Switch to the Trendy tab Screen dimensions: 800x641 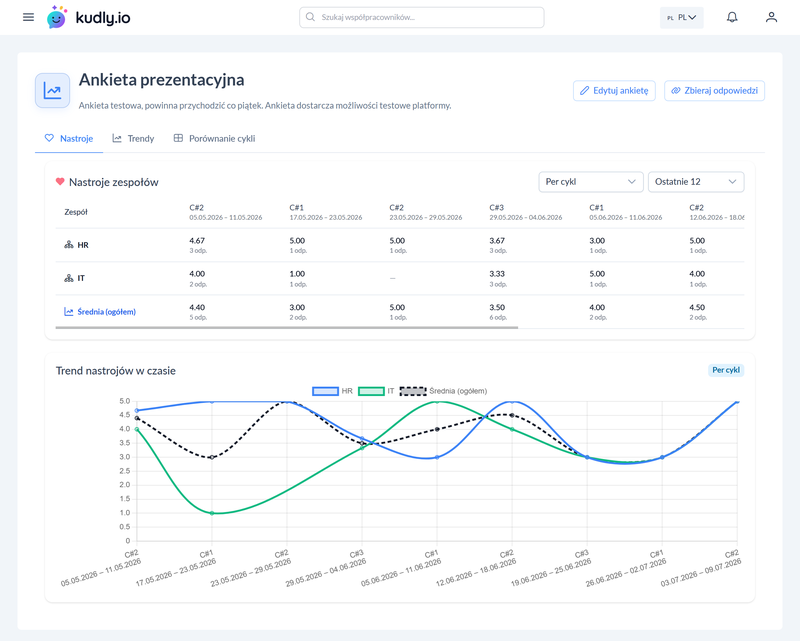coord(133,139)
